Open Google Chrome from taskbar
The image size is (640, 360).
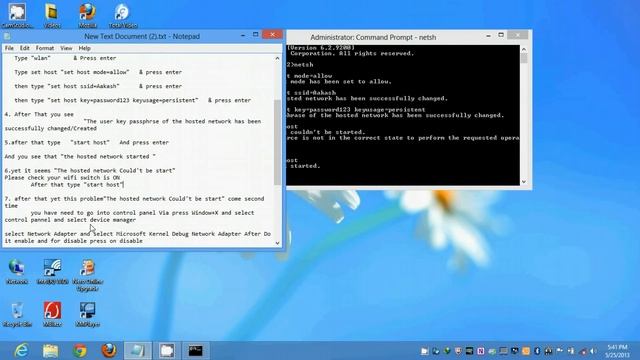click(80, 351)
